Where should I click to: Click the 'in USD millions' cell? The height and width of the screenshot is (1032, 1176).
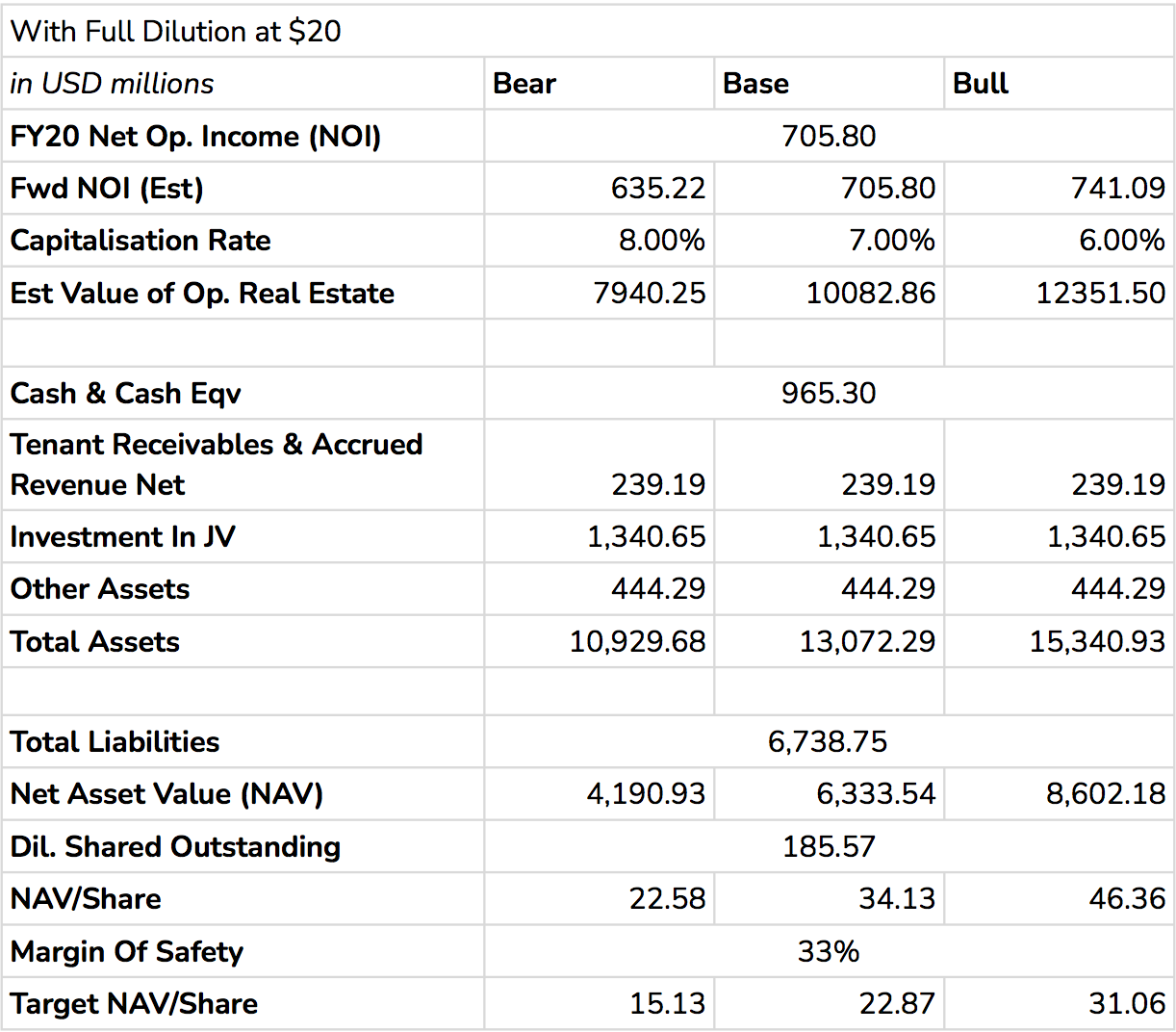click(x=243, y=83)
